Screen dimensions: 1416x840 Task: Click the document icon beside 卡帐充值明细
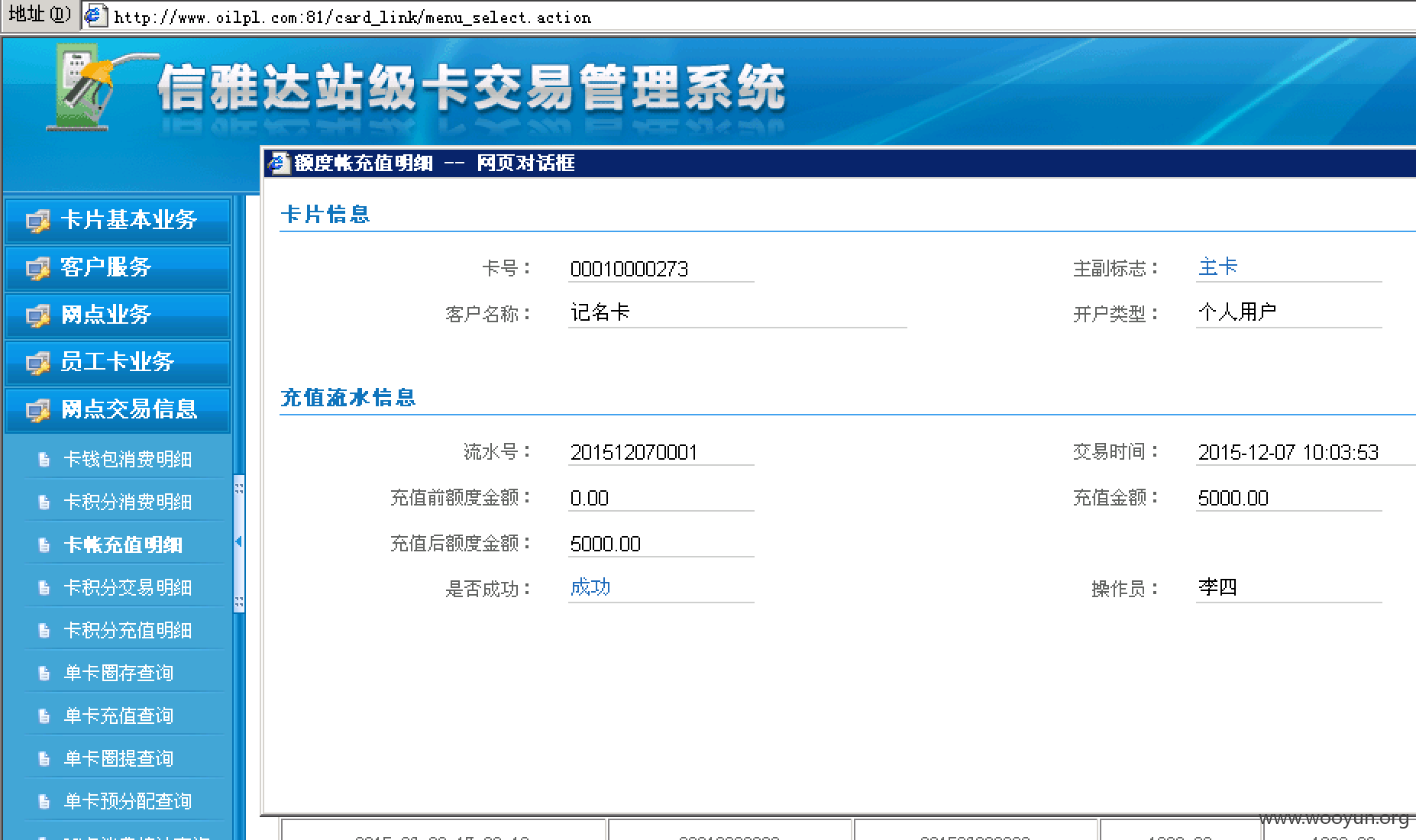(x=44, y=545)
